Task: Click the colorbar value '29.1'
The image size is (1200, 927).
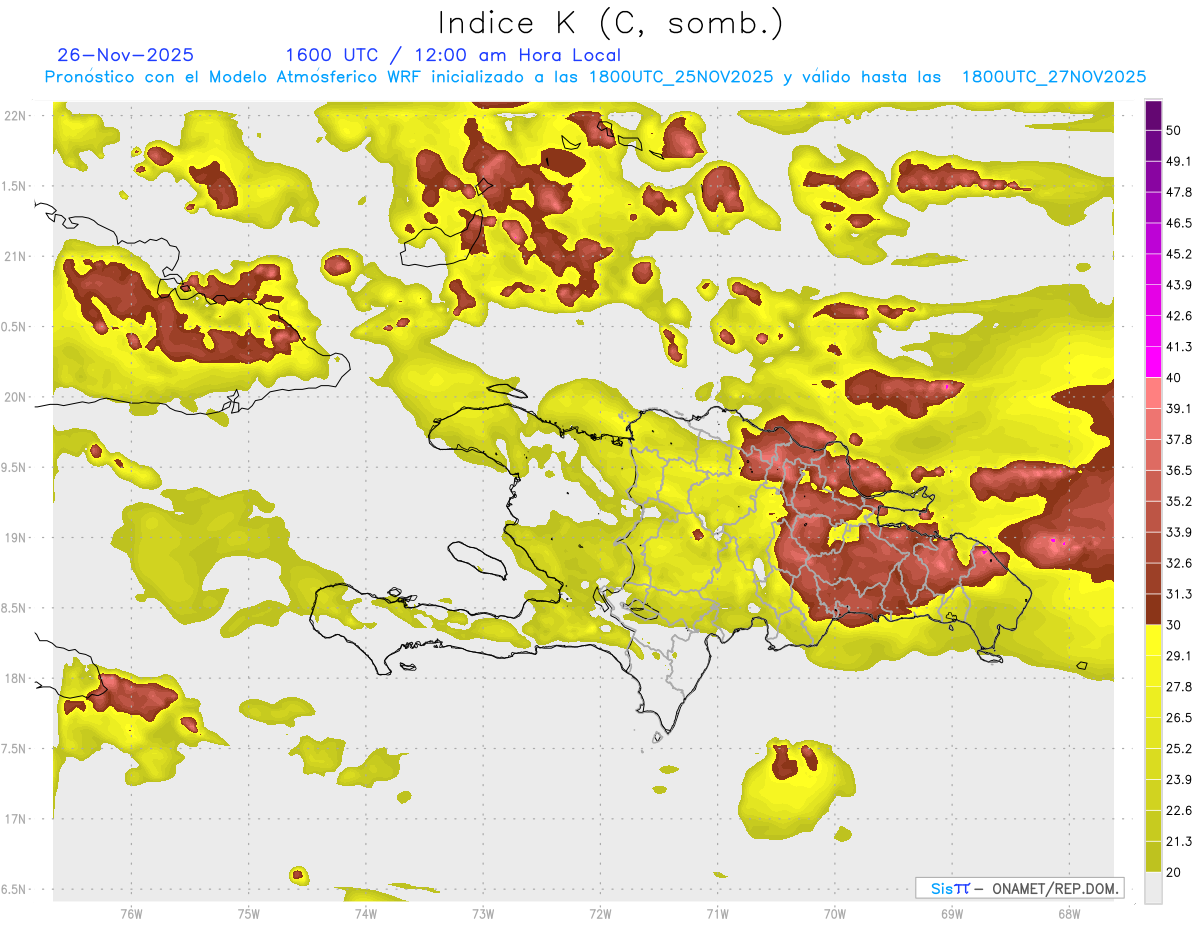Action: [x=1178, y=656]
